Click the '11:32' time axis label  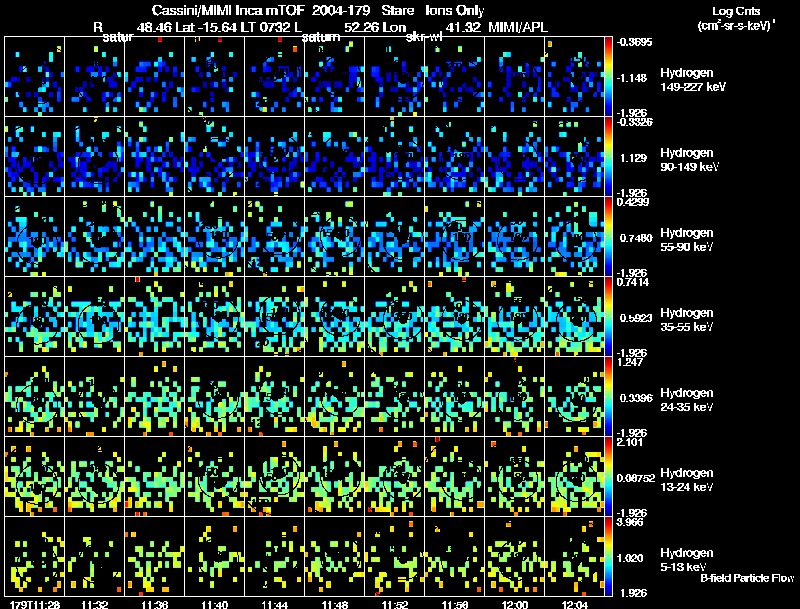(x=94, y=604)
